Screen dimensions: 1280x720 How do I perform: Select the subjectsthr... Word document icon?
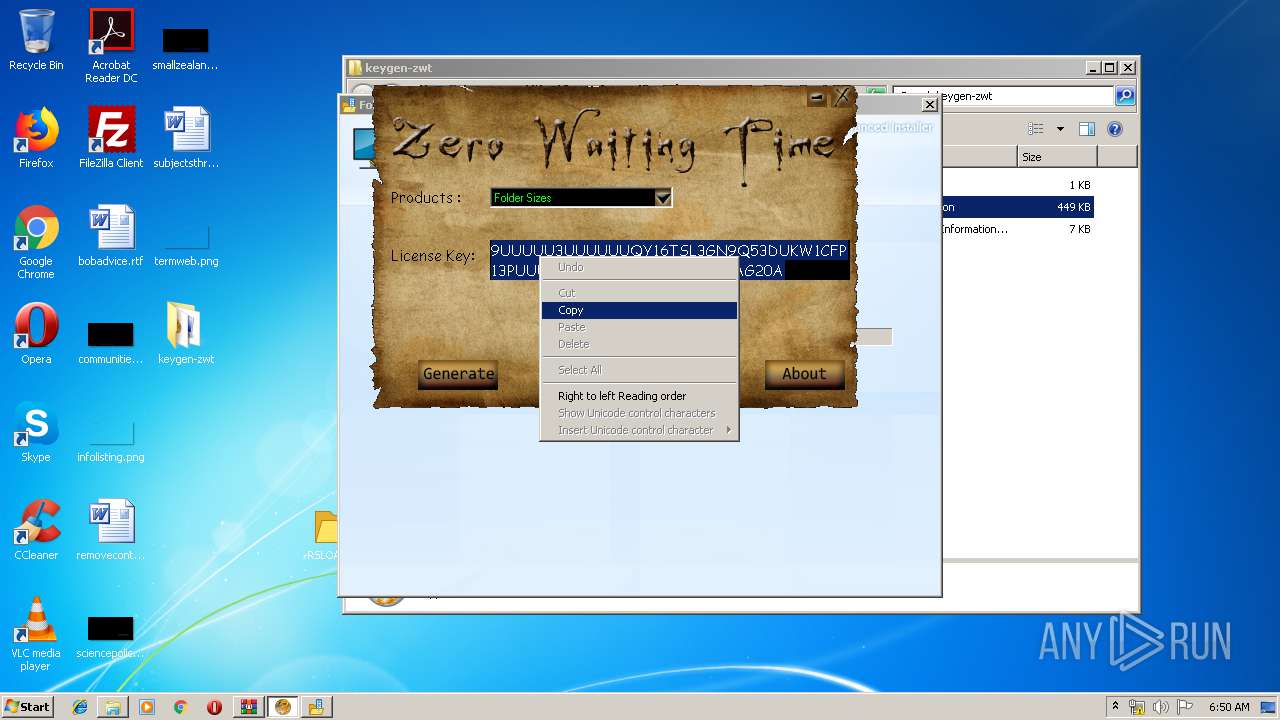[x=186, y=138]
